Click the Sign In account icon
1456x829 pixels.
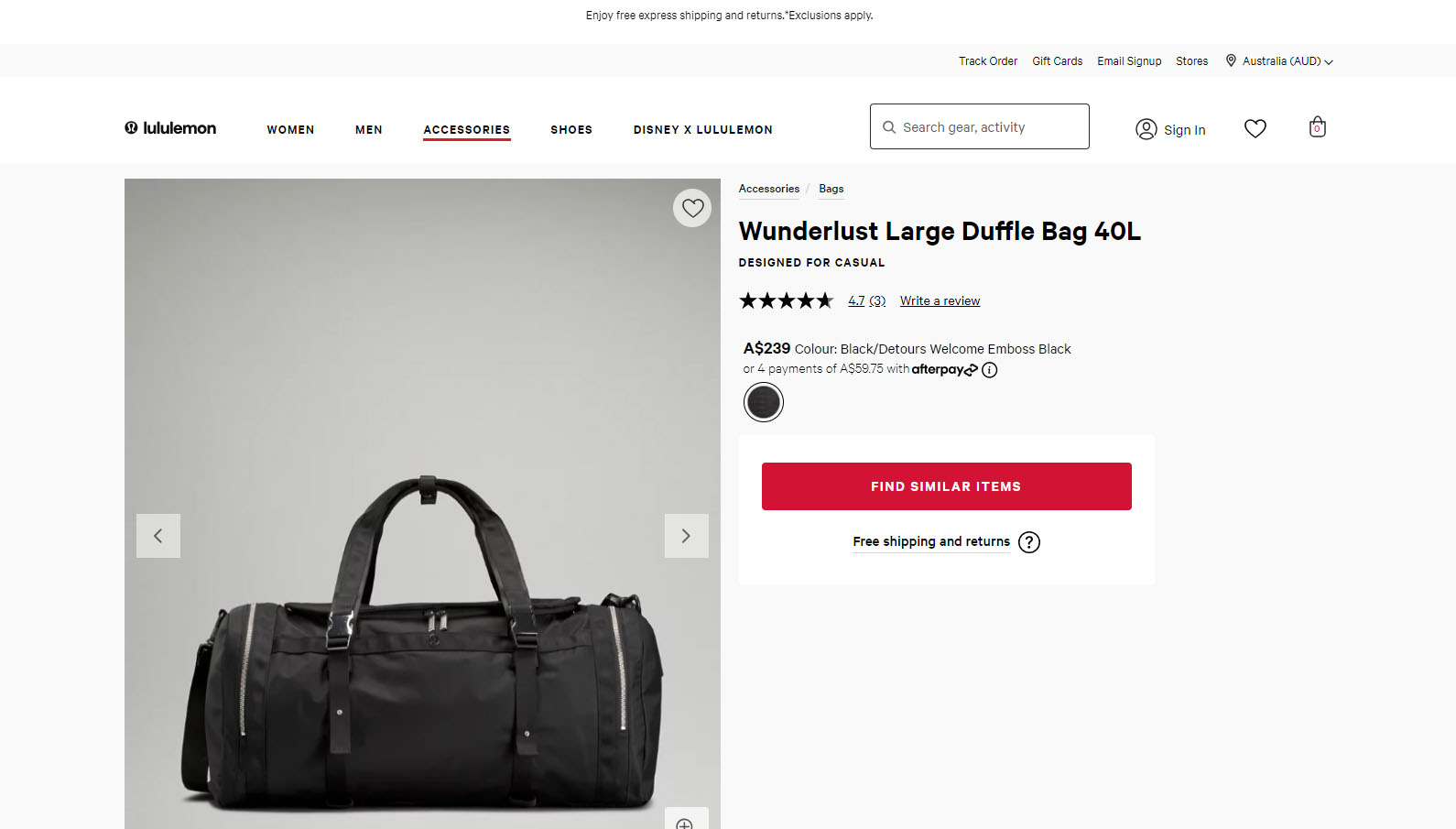point(1146,129)
